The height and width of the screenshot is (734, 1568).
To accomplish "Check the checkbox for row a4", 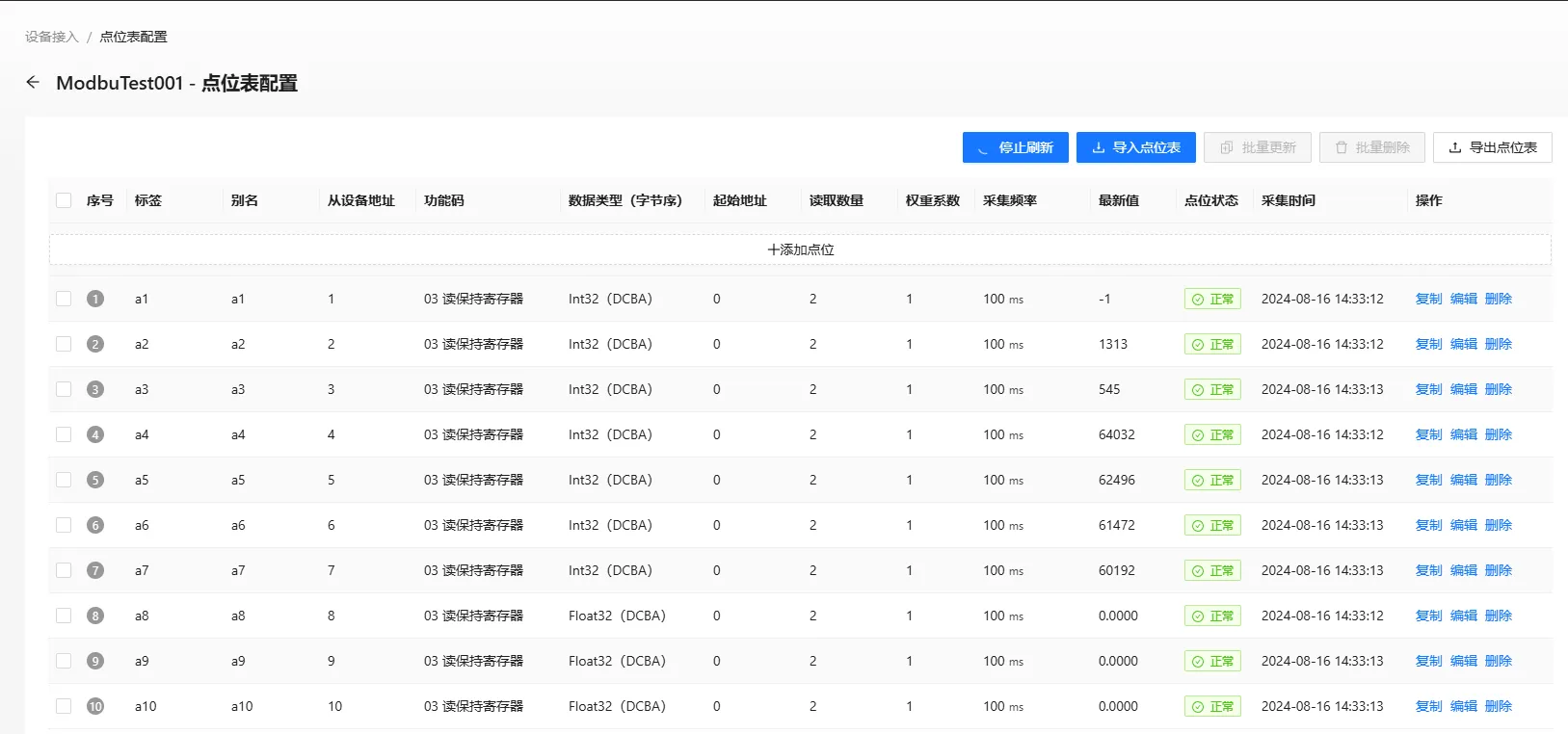I will [64, 434].
